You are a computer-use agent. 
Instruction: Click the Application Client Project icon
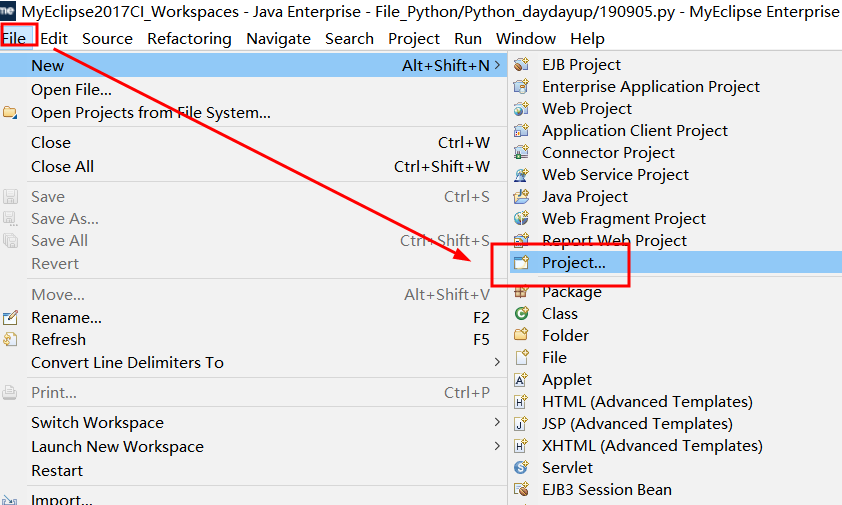pos(521,131)
